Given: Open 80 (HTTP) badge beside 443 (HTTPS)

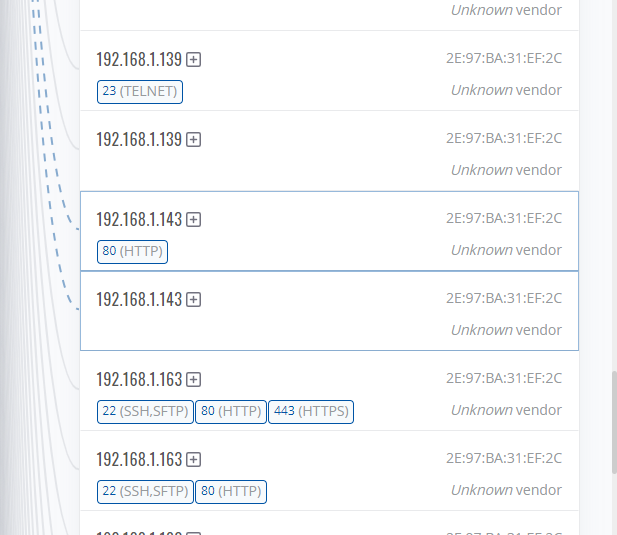Looking at the screenshot, I should [x=231, y=411].
